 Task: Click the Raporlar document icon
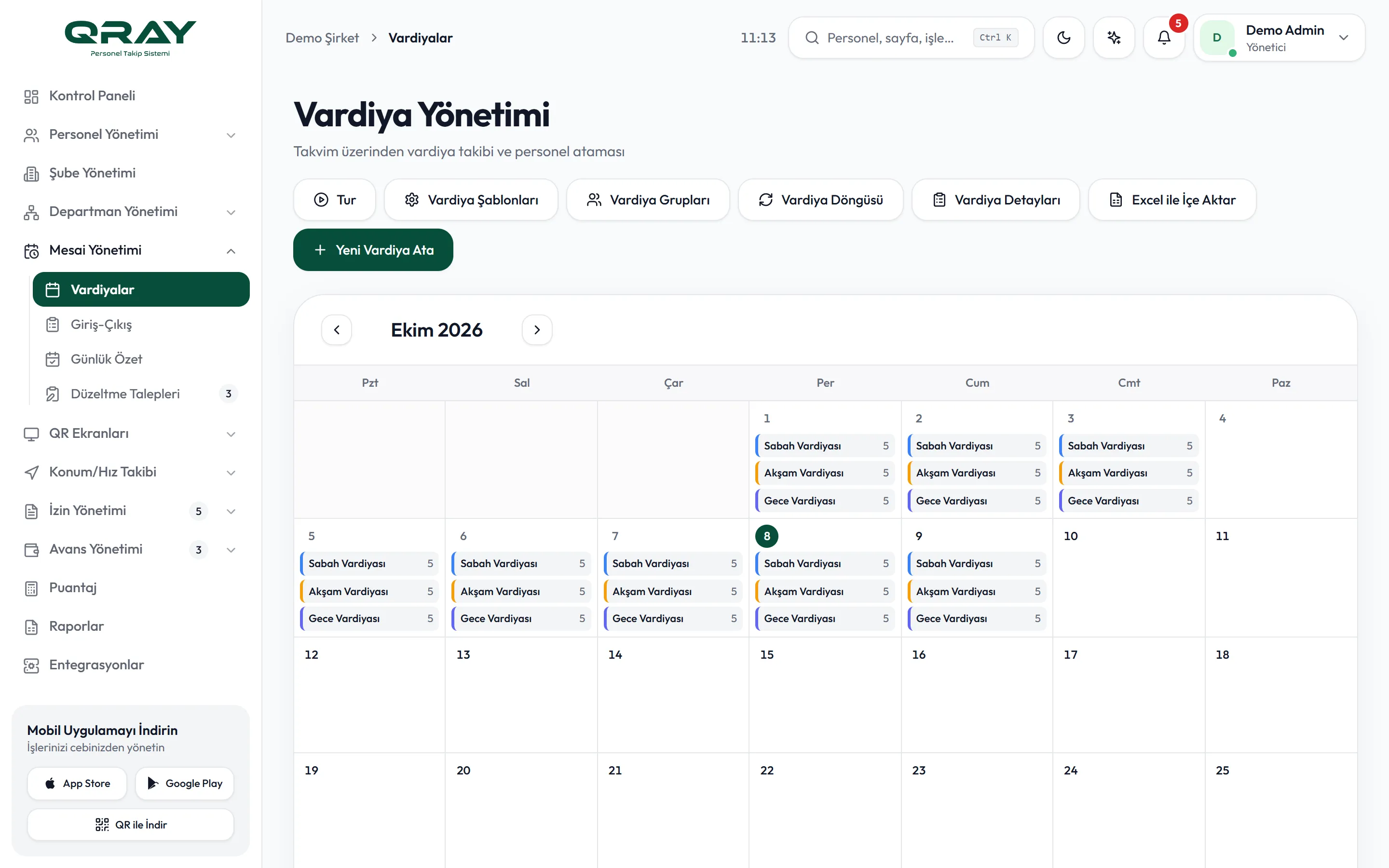(x=31, y=627)
